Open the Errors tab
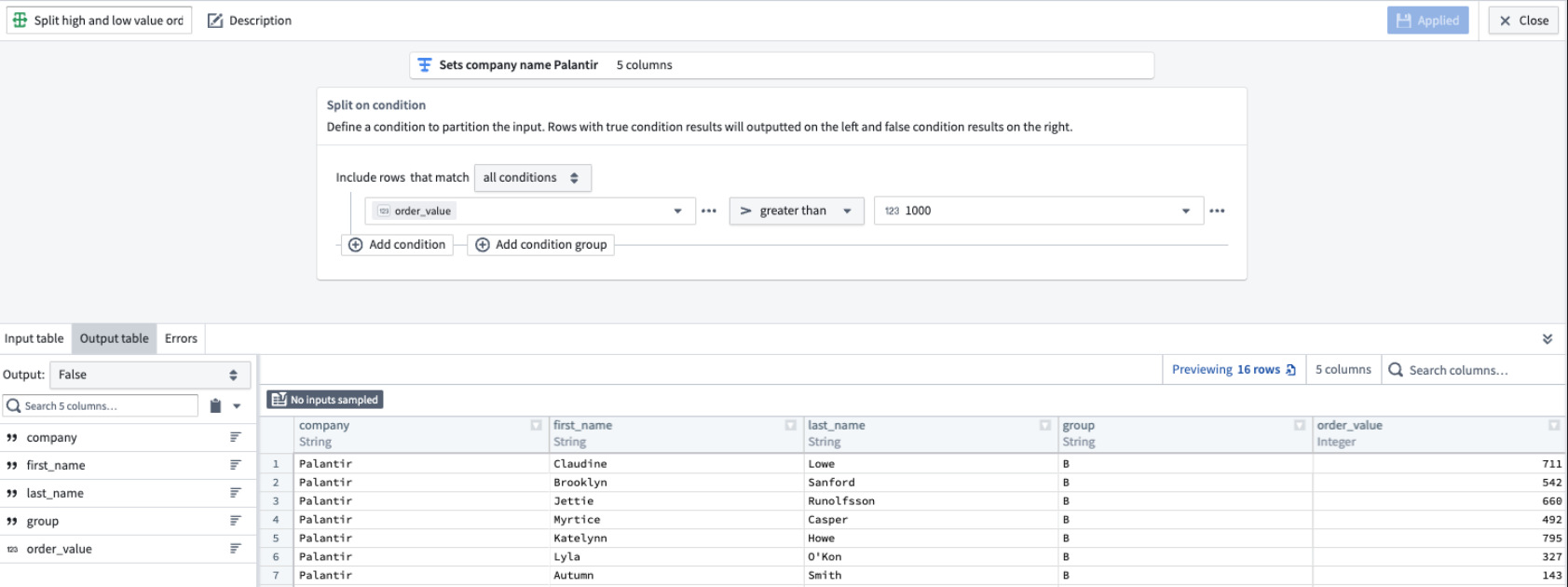This screenshot has height=587, width=1568. coord(181,338)
